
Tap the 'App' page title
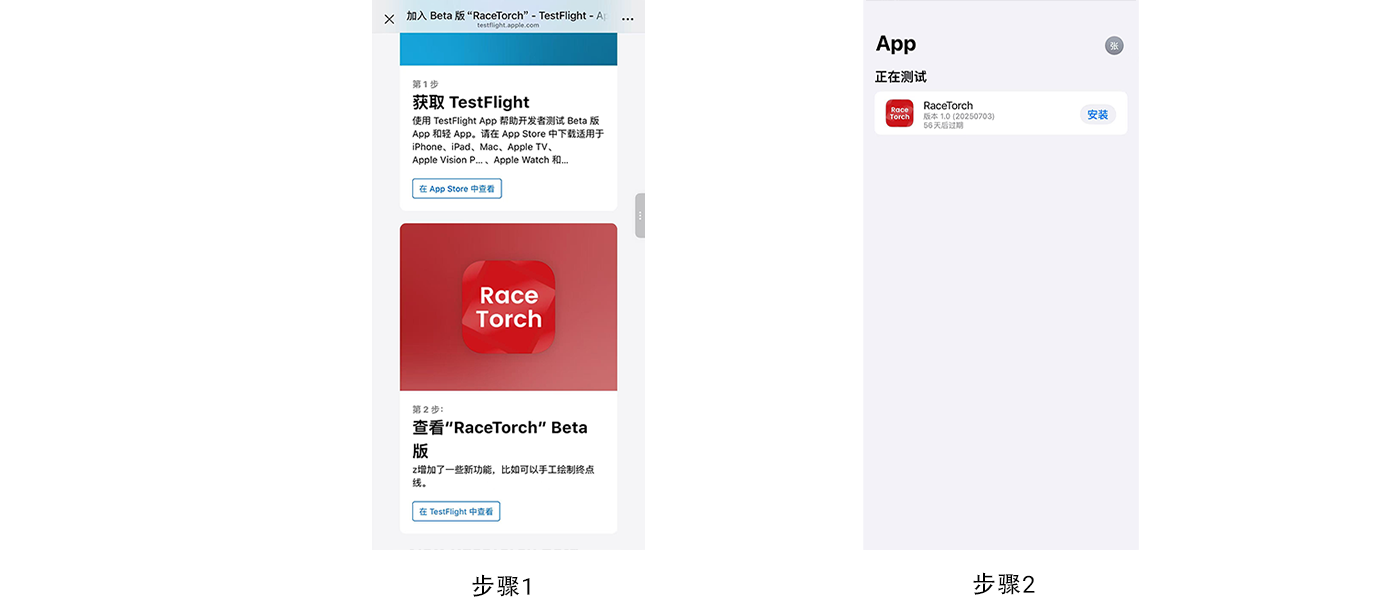click(x=896, y=43)
